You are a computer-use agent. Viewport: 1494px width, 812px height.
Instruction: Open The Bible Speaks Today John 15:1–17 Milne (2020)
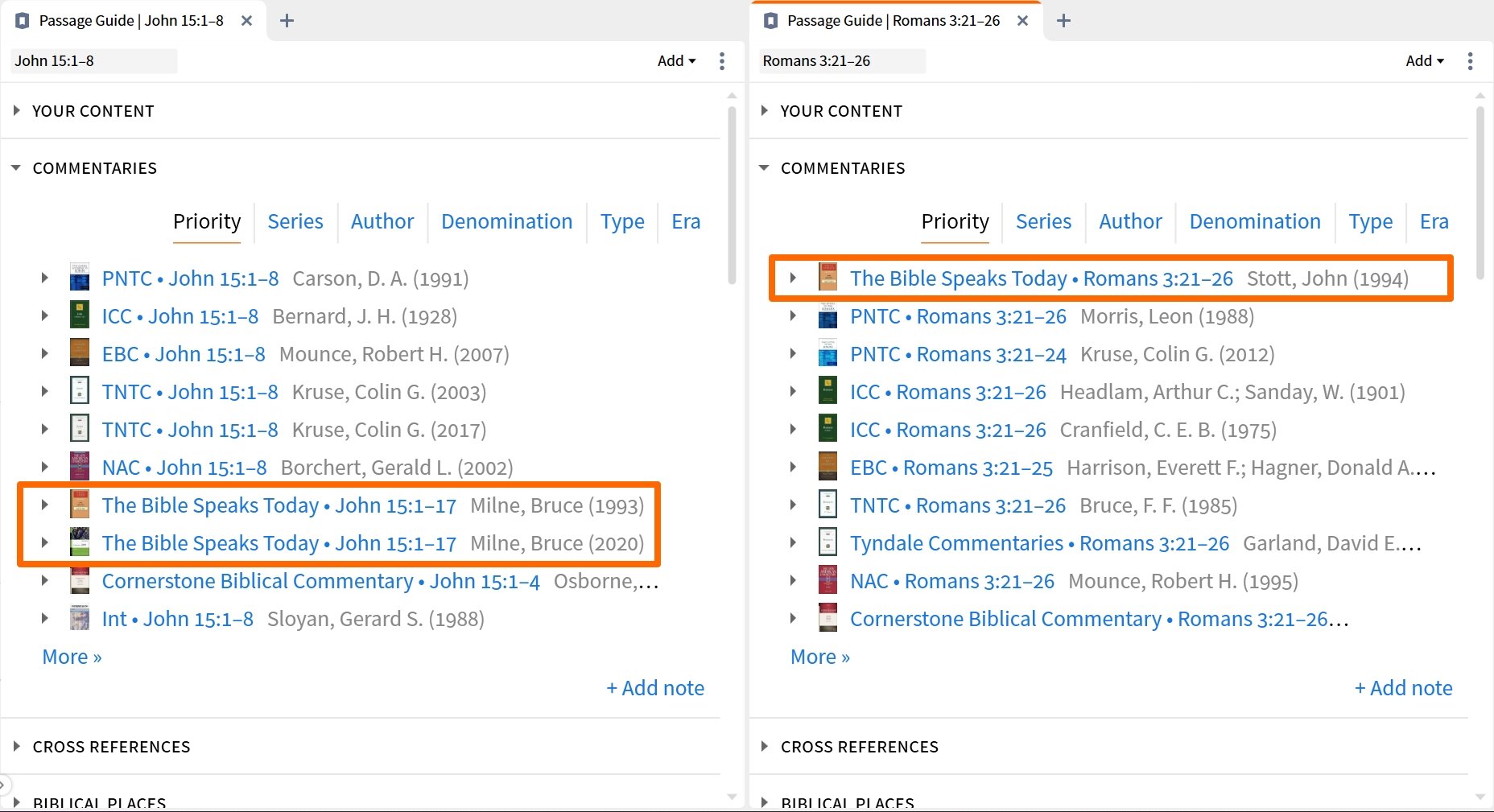coord(279,543)
